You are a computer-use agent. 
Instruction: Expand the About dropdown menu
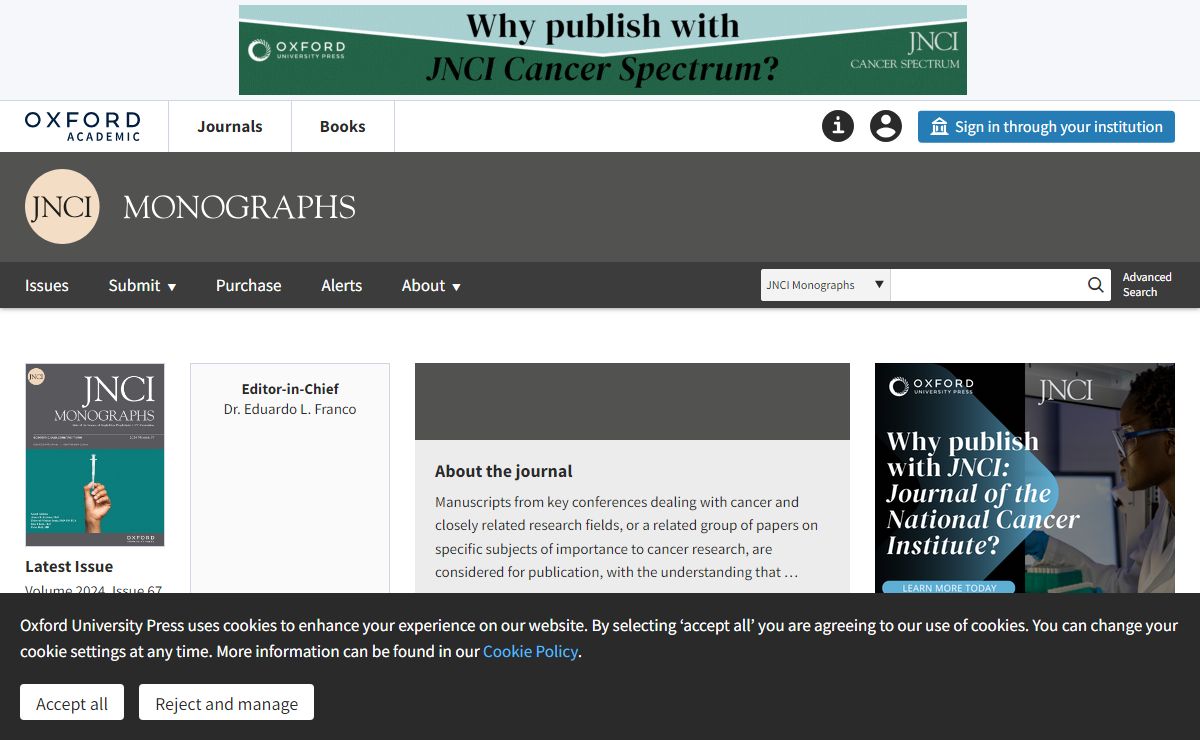431,285
